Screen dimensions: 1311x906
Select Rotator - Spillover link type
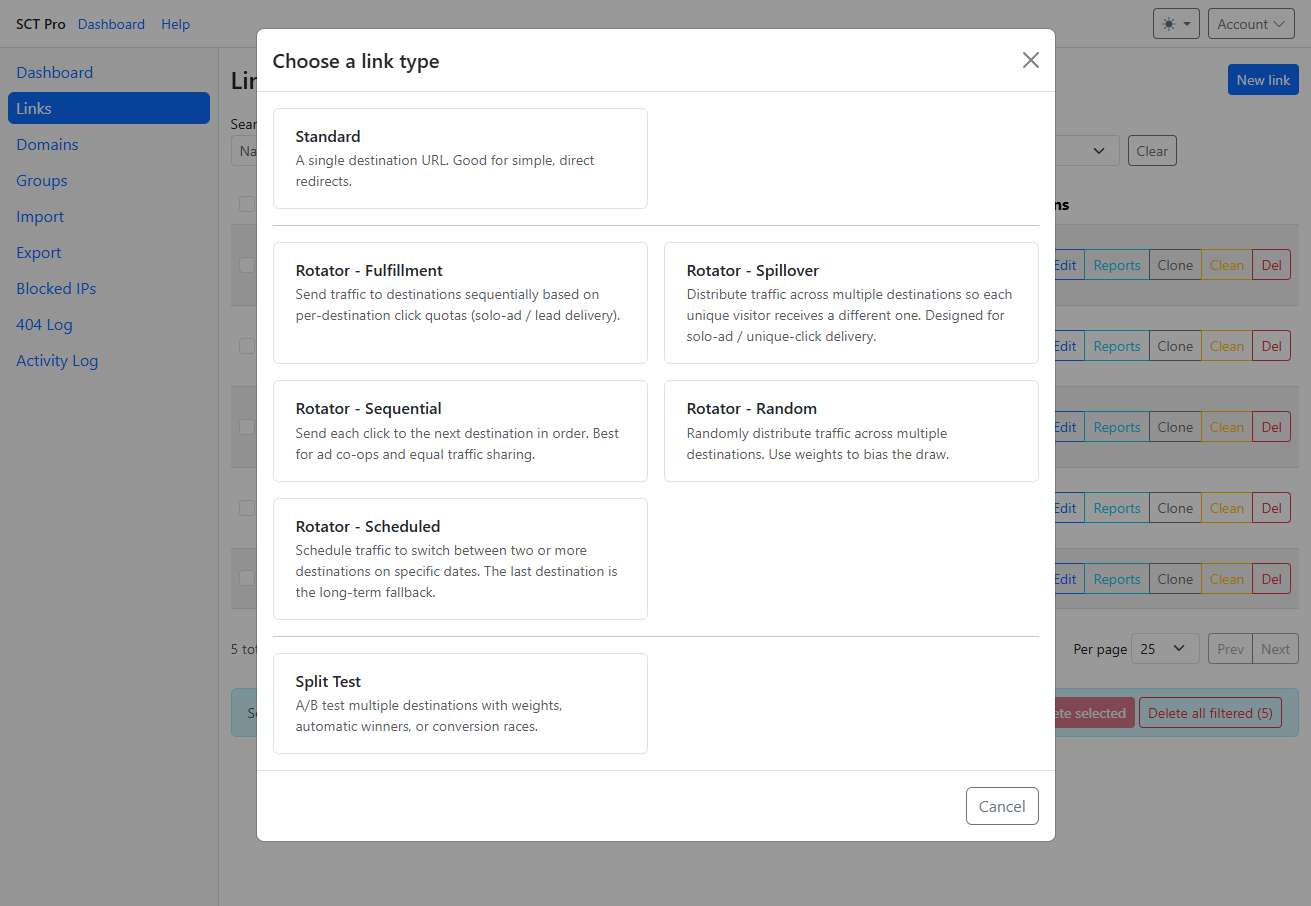point(851,303)
